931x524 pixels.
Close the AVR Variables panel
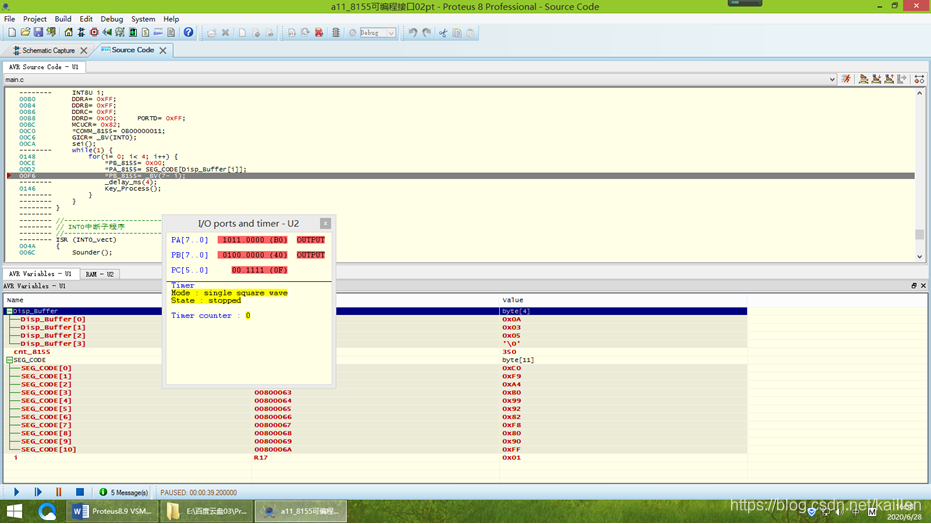pos(923,286)
